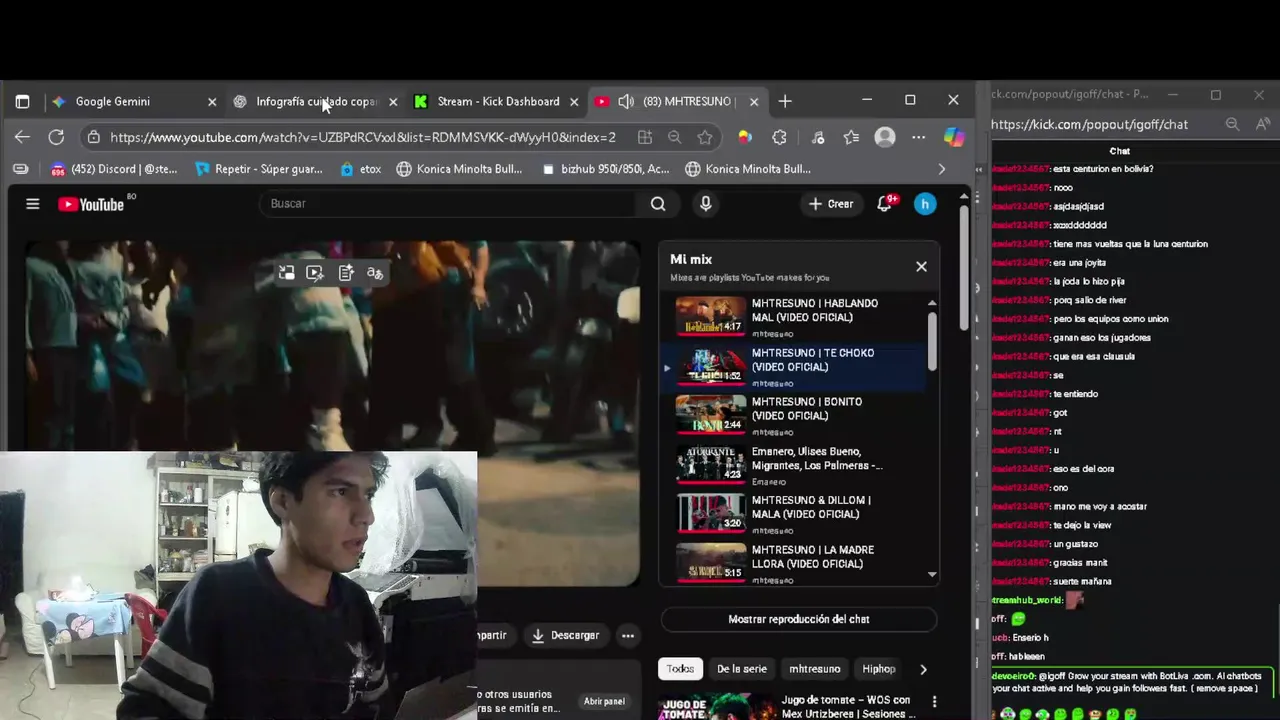Play MHTRESUNO & DILLOM | MALA entry

(795, 513)
